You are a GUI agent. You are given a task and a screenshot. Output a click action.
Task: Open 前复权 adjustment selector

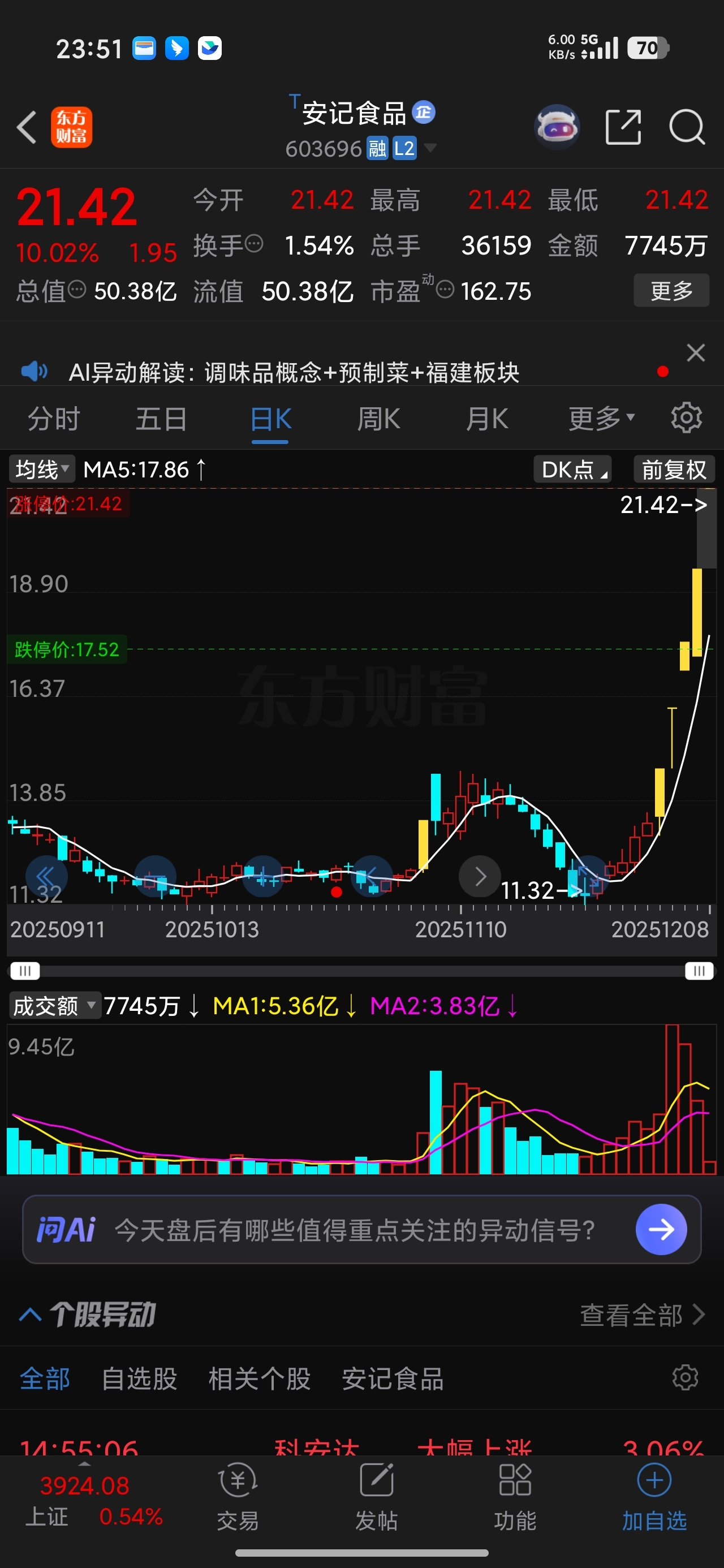click(x=674, y=469)
